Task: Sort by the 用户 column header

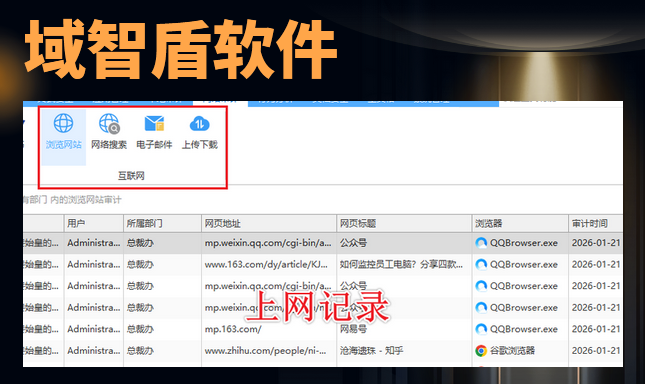Action: [x=94, y=223]
